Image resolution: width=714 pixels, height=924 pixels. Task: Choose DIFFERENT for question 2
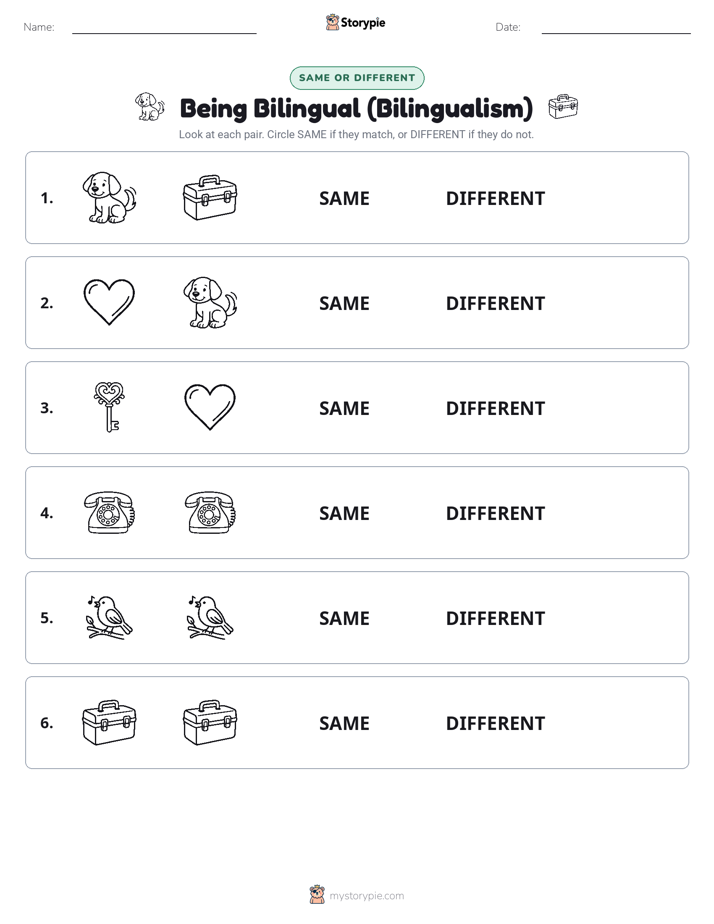(495, 303)
